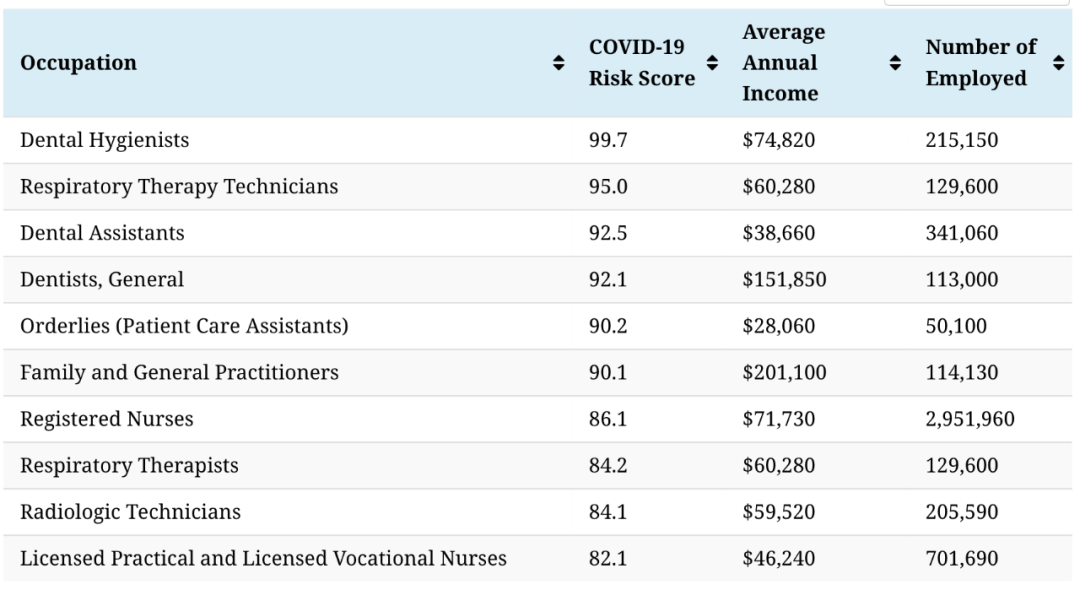
Task: Click the Respiratory Therapists occupation cell
Action: click(x=129, y=466)
